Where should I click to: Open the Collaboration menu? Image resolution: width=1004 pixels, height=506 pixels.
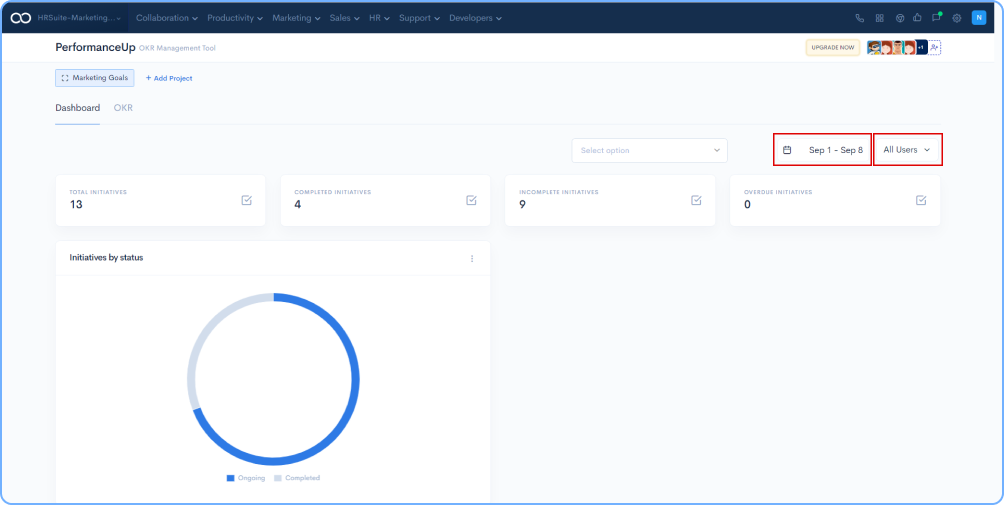coord(166,18)
